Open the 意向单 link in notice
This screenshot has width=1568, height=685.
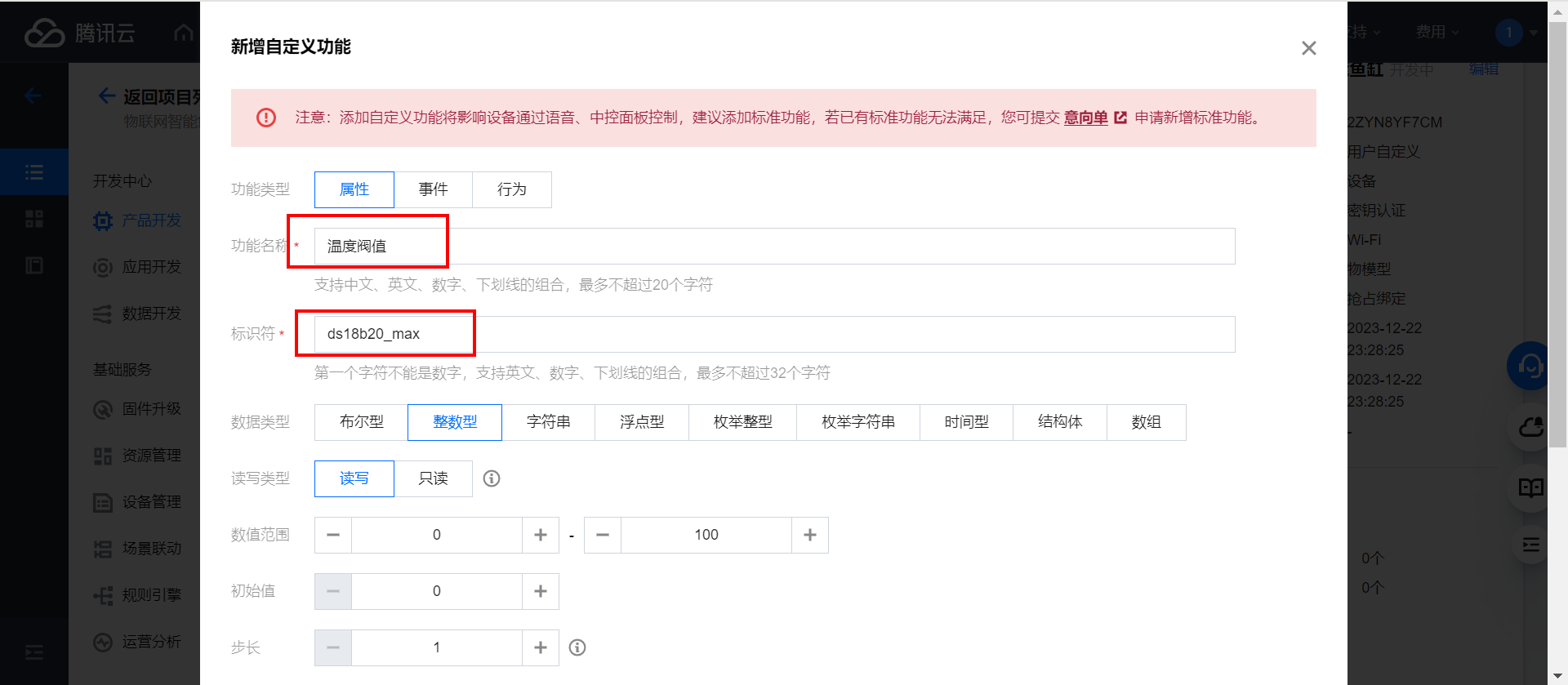coord(1085,118)
